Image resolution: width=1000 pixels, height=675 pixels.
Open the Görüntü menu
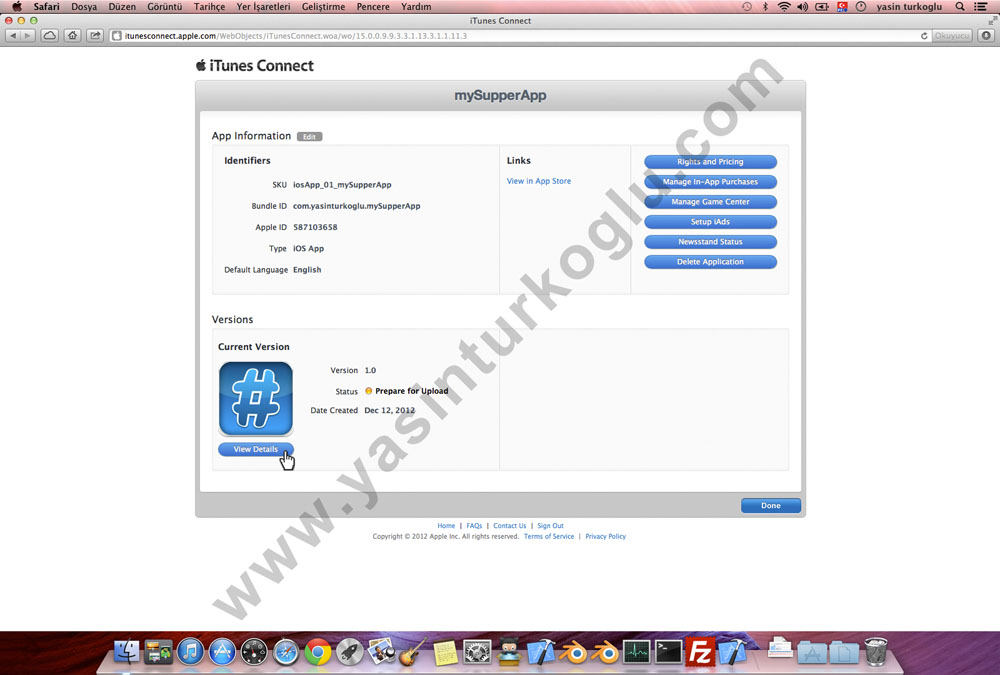click(x=165, y=6)
